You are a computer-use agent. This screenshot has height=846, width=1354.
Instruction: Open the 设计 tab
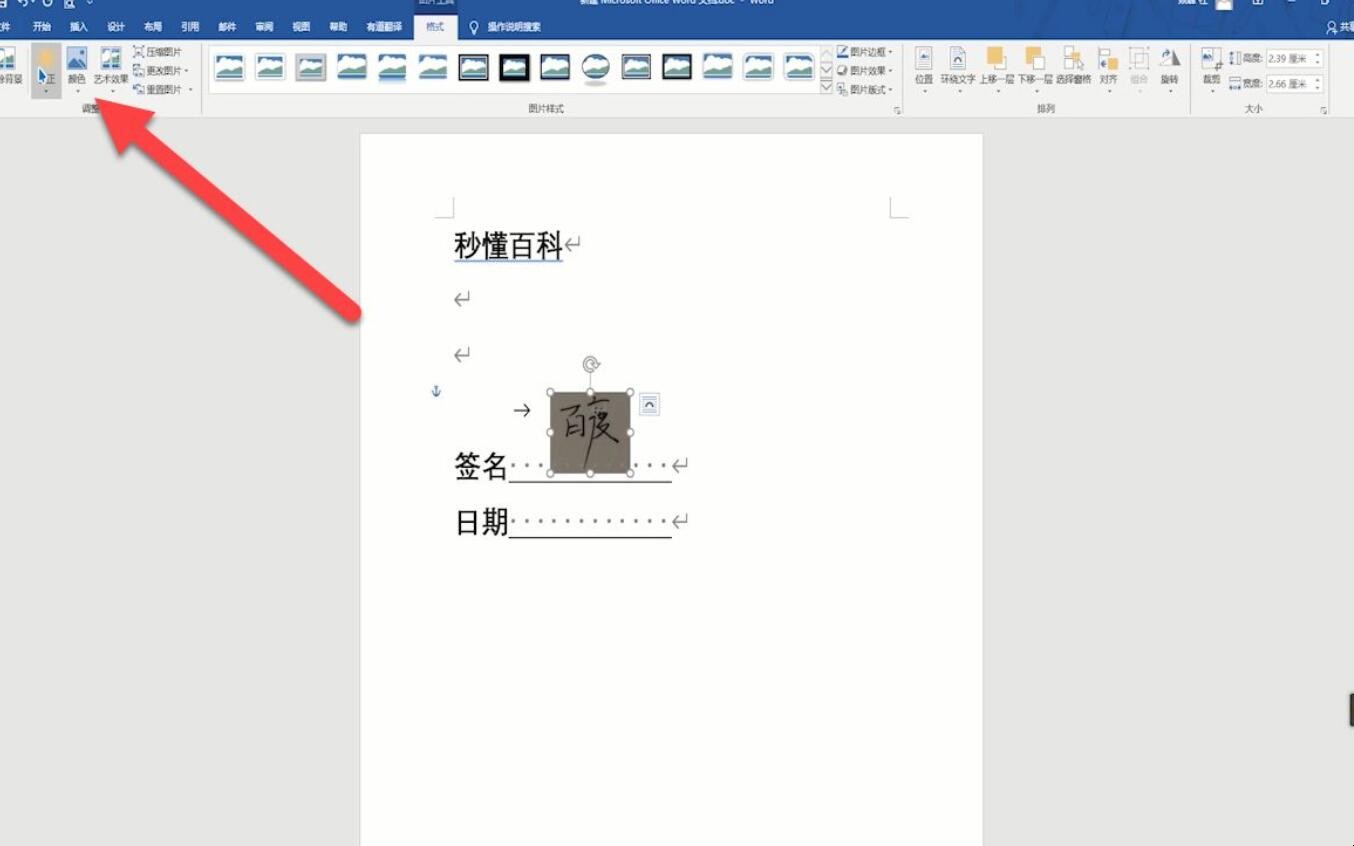click(x=116, y=27)
